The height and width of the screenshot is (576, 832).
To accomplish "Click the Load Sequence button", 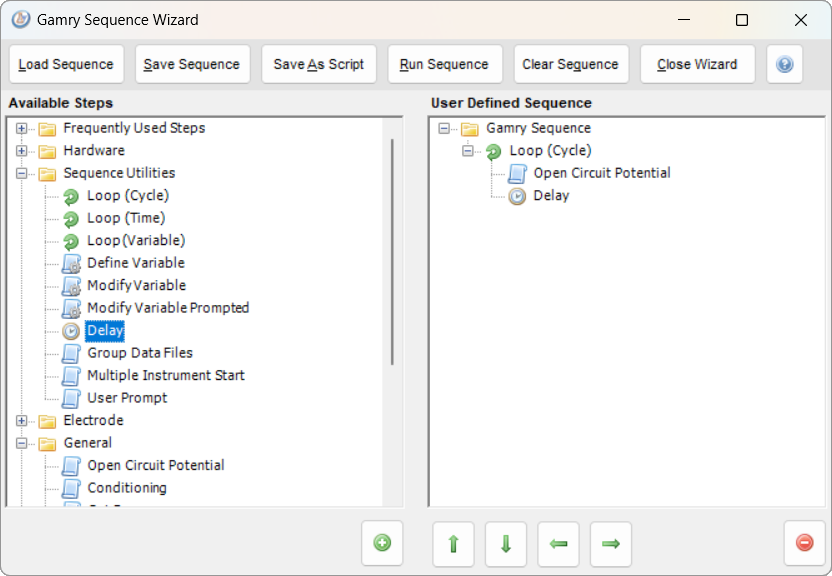I will pos(66,64).
